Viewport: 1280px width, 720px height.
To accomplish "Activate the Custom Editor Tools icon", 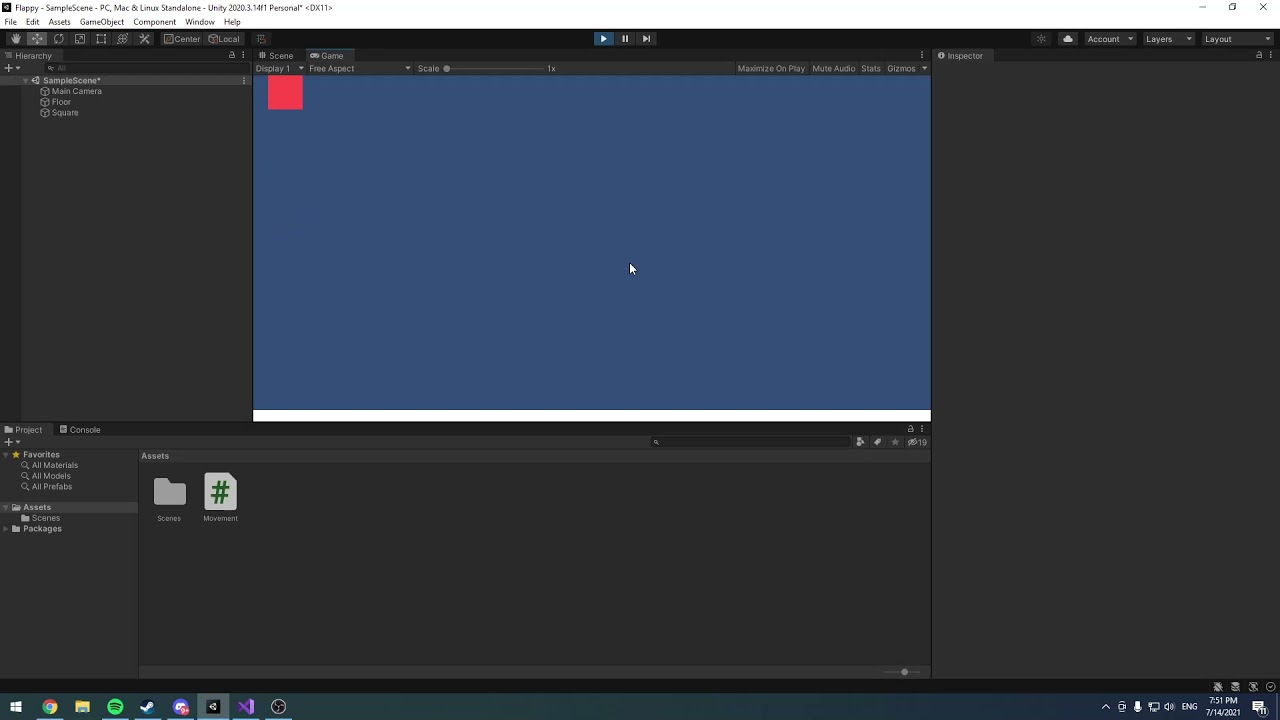I will point(144,38).
